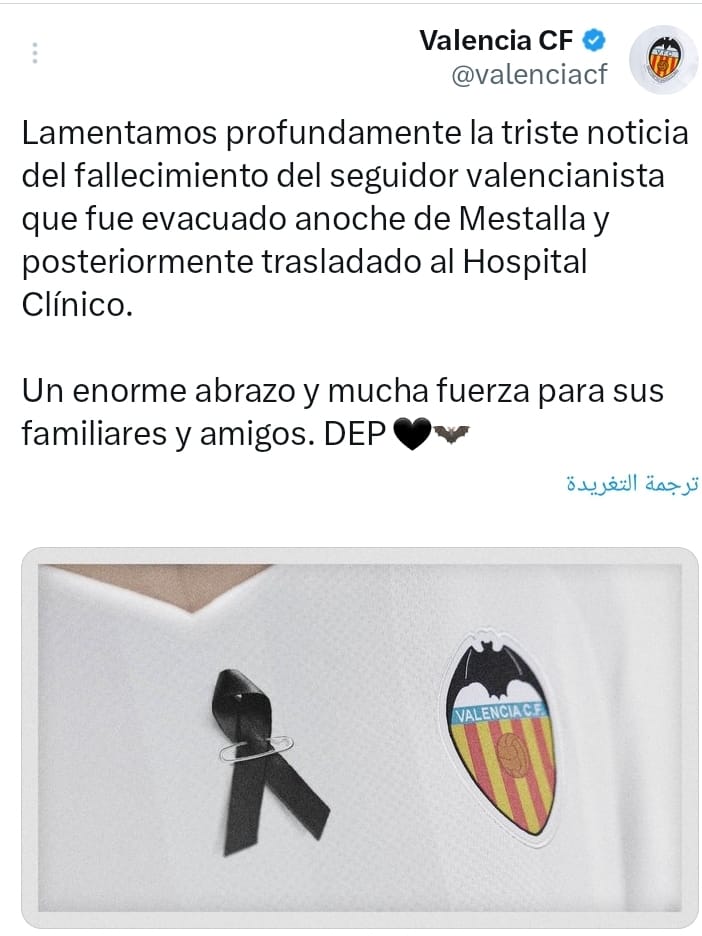
Task: Click the jersey collar area in photo
Action: pos(161,587)
